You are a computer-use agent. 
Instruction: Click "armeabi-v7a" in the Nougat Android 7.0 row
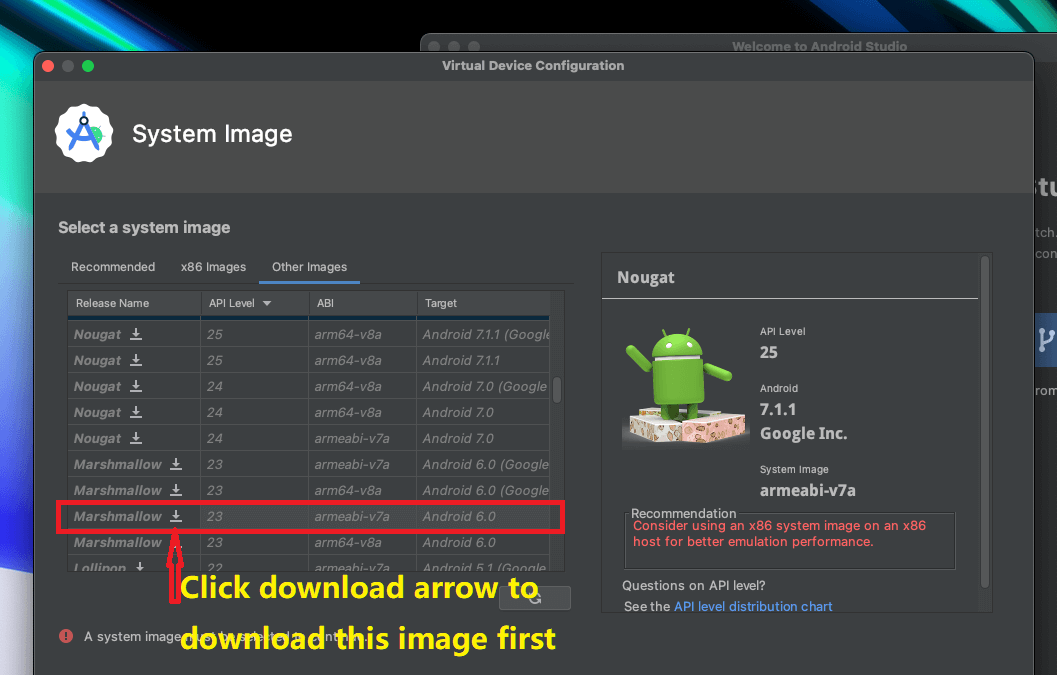(x=352, y=438)
